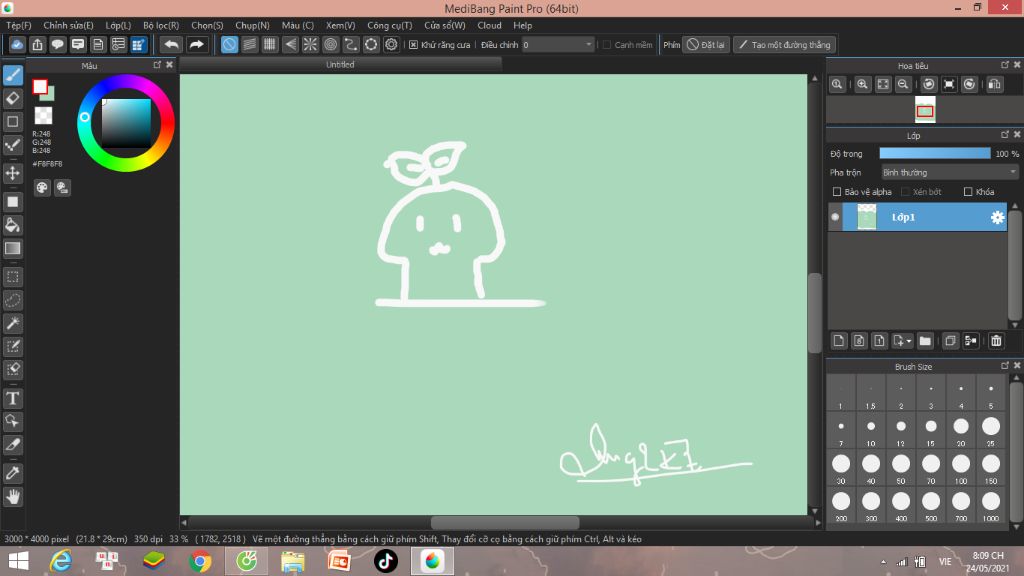Click foreground color swatch

point(40,86)
